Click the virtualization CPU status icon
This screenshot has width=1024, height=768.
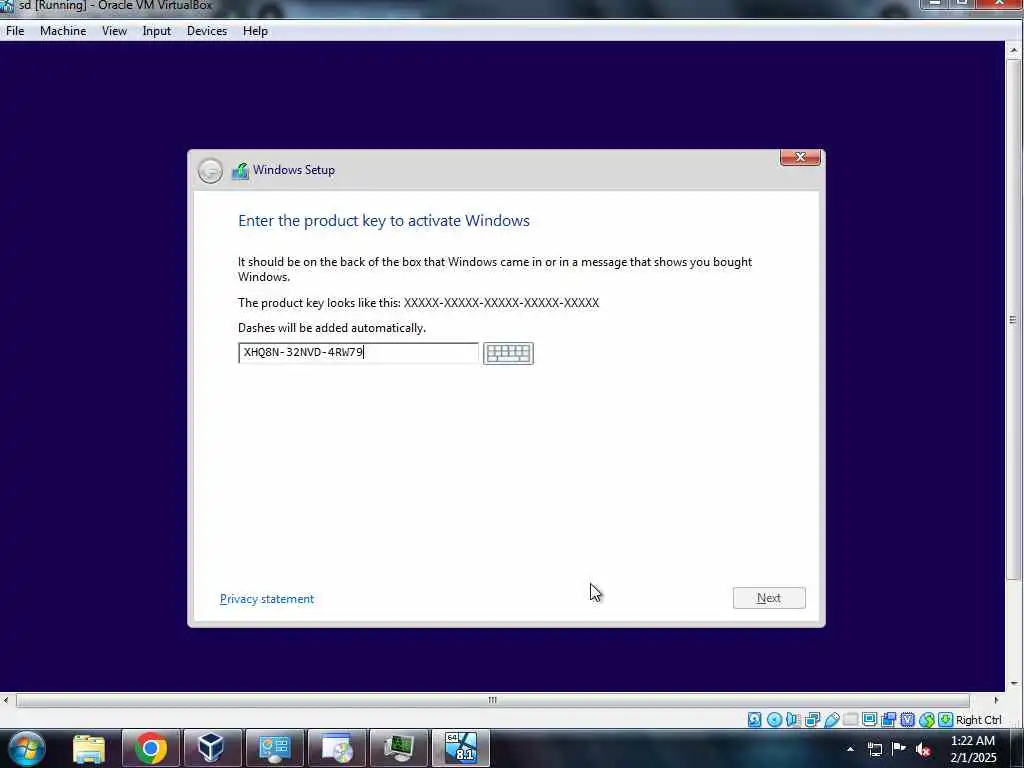pyautogui.click(x=908, y=720)
